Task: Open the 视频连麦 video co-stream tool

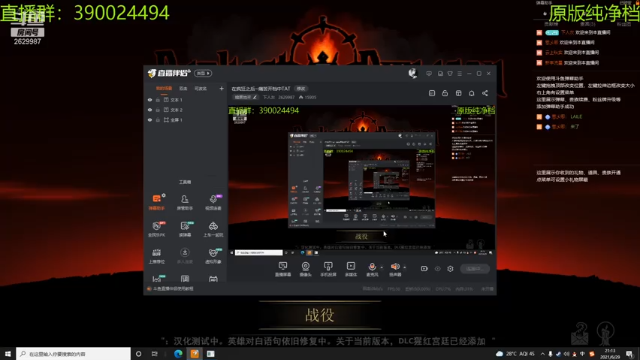Action: (213, 202)
